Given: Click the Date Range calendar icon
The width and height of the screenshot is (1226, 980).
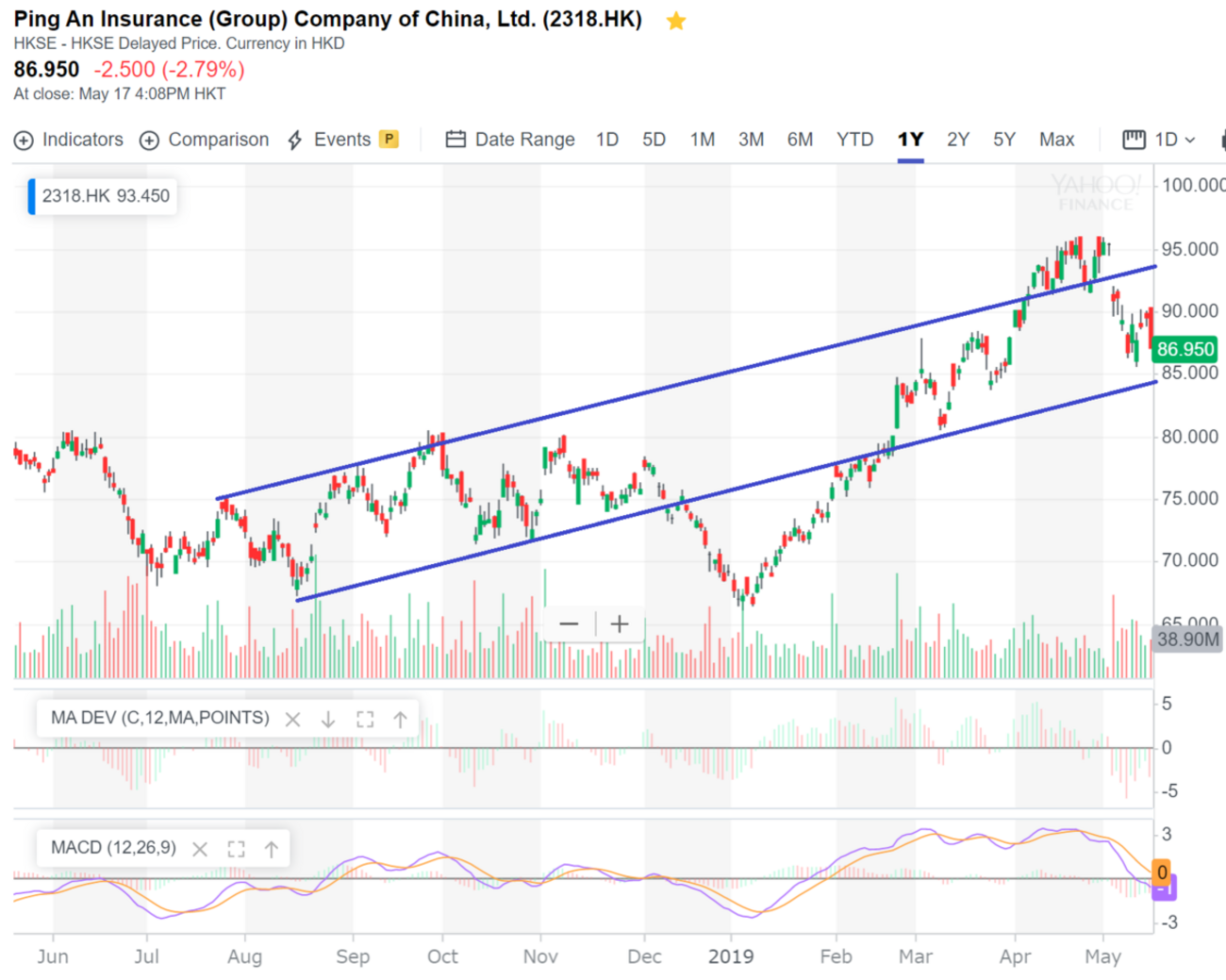Looking at the screenshot, I should click(x=456, y=140).
